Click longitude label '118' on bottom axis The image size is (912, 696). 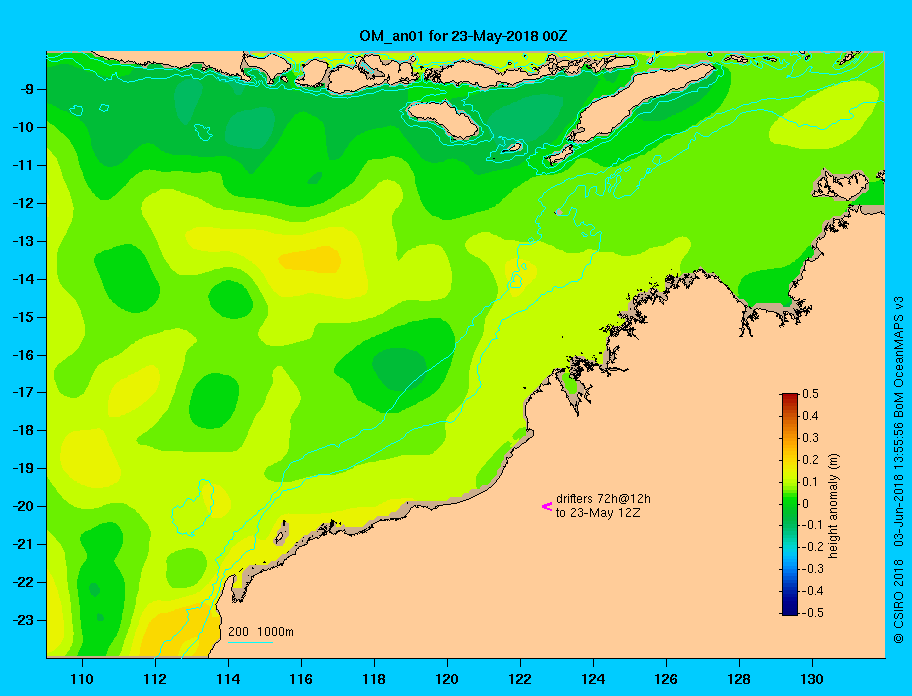[374, 679]
